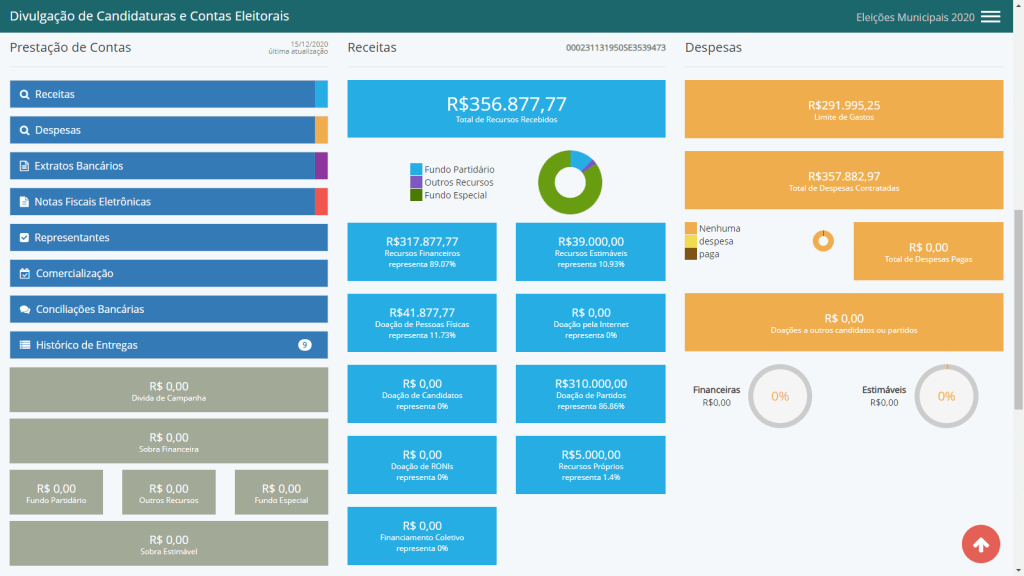Click the magnifier icon beside Despesas
The image size is (1024, 576).
tap(24, 130)
